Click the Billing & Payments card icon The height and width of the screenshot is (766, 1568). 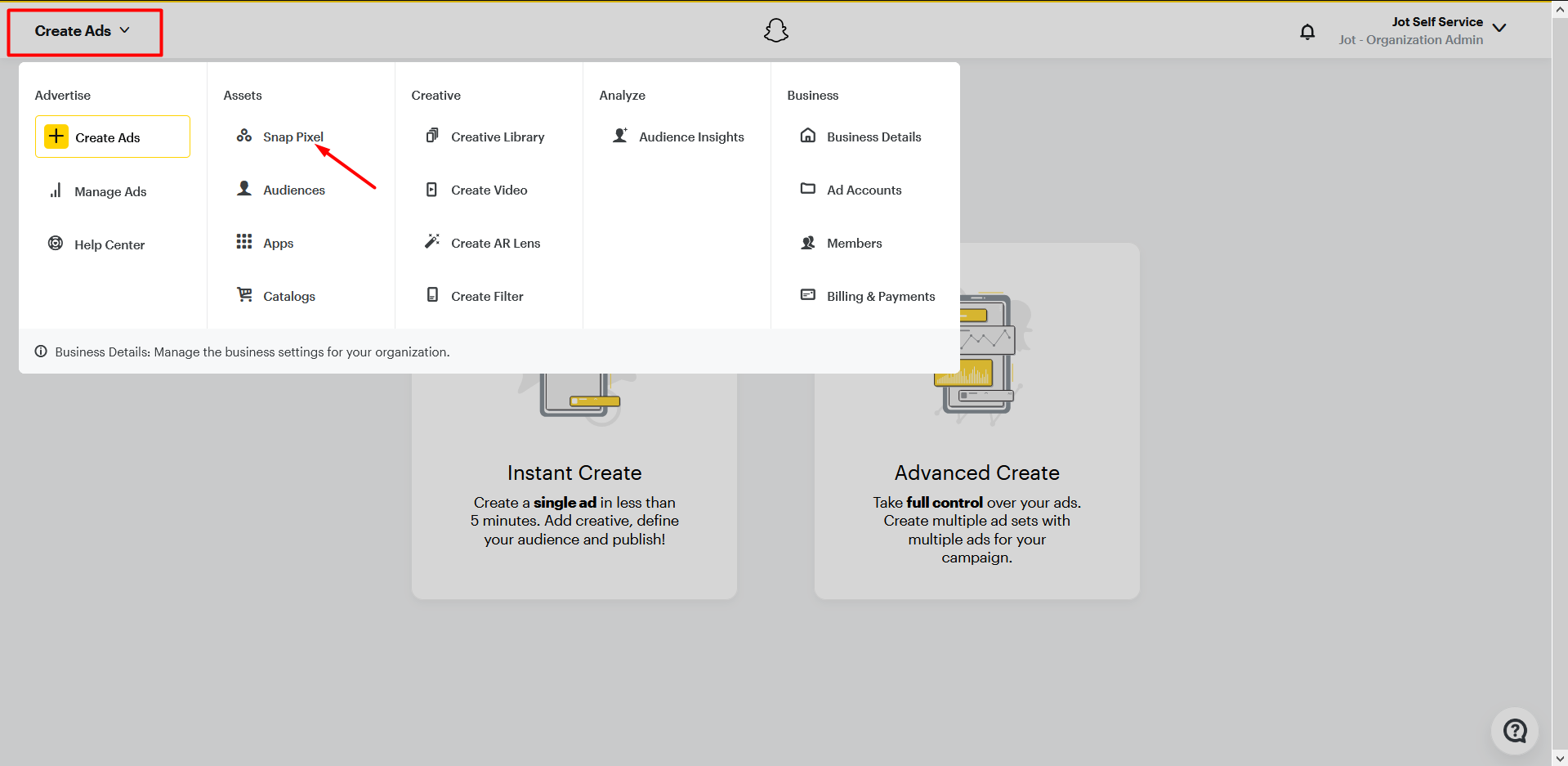point(808,295)
